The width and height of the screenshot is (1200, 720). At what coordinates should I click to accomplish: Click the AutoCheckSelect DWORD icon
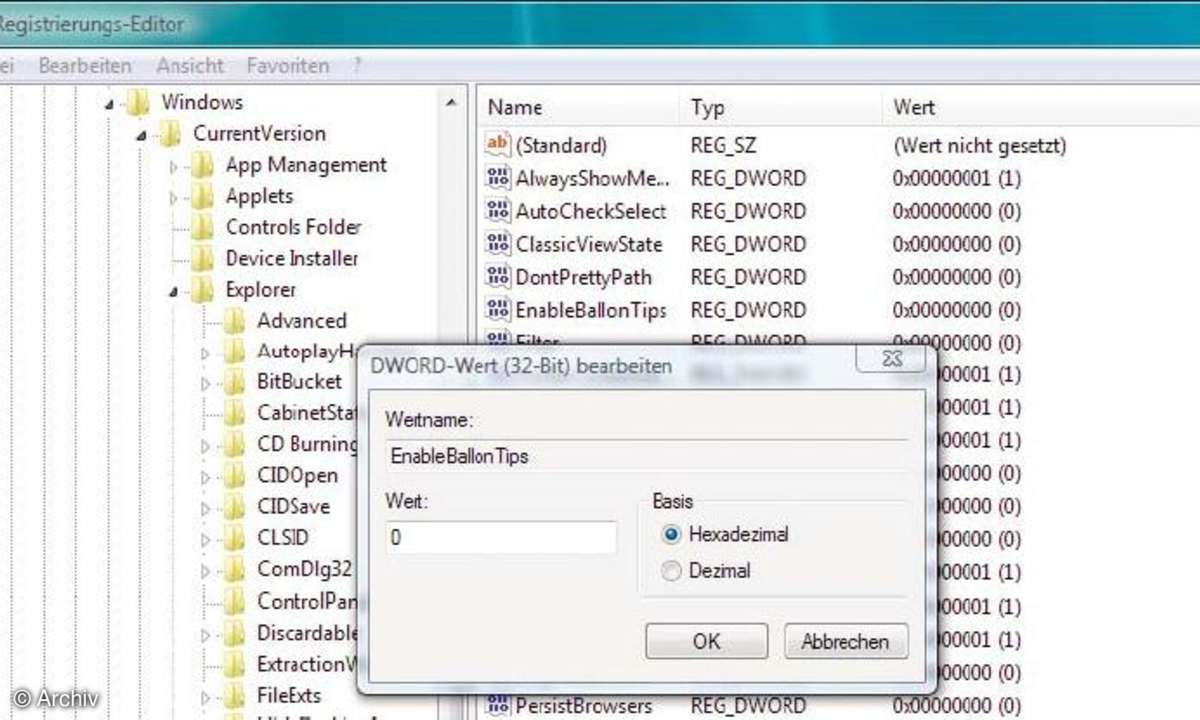tap(497, 211)
